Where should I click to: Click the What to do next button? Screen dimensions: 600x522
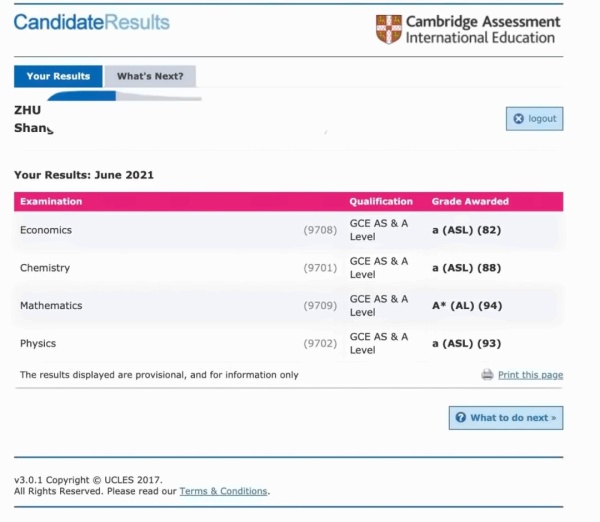tap(506, 418)
